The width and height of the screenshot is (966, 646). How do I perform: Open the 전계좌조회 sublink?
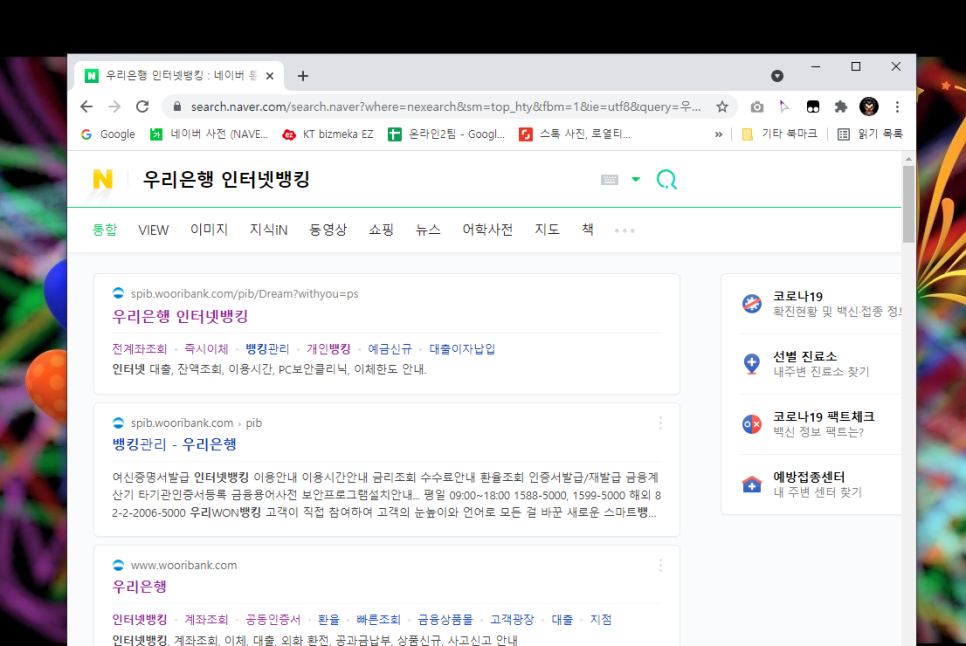pos(140,349)
